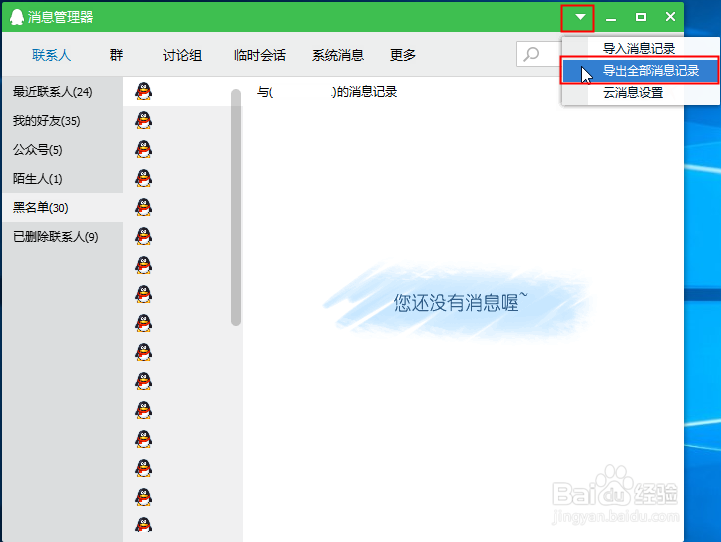The height and width of the screenshot is (542, 721).
Task: Select 最近联系人(24) category
Action: (63, 91)
